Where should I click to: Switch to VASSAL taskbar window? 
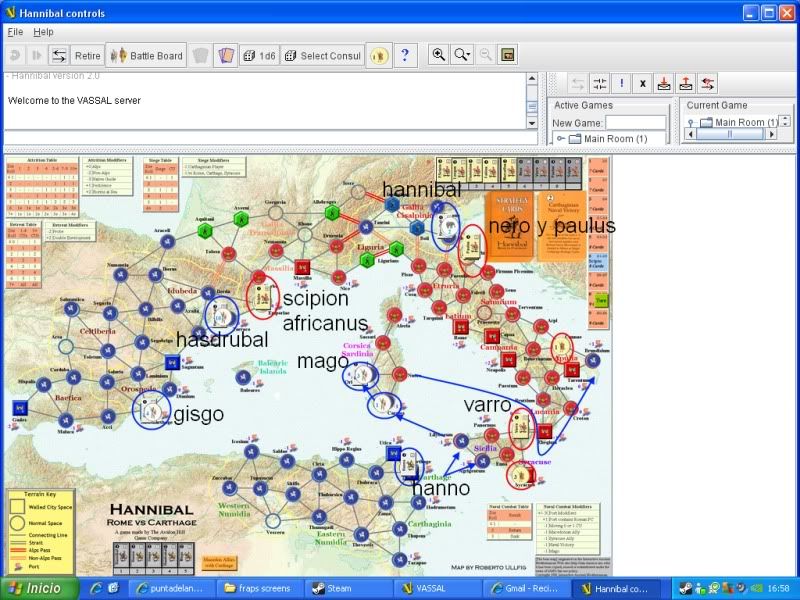(436, 588)
